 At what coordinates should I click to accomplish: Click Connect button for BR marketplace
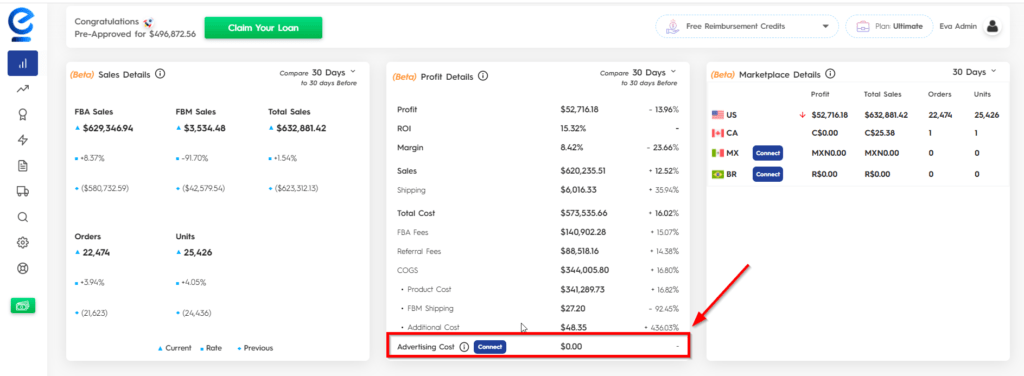tap(767, 174)
